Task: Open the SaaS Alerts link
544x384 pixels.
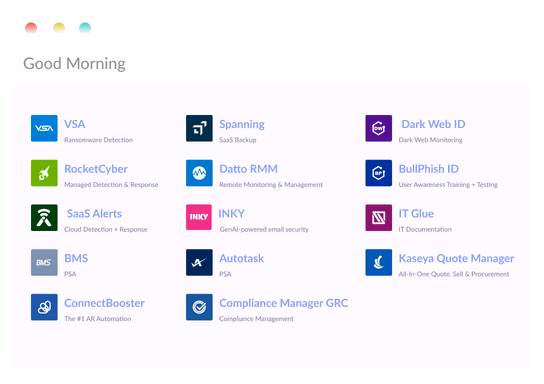Action: point(94,214)
